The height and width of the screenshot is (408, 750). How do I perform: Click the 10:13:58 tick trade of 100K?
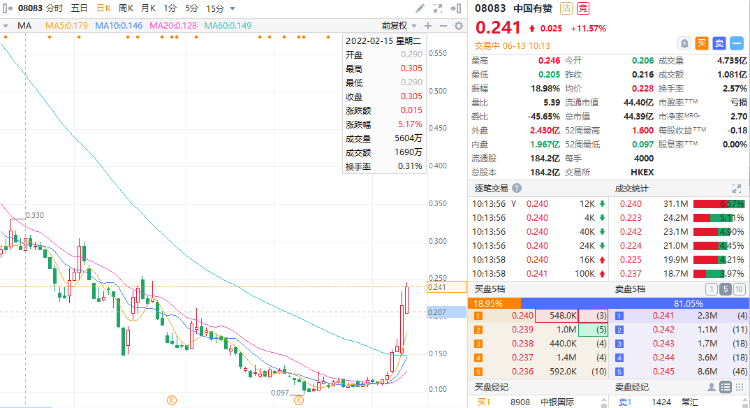pos(538,274)
